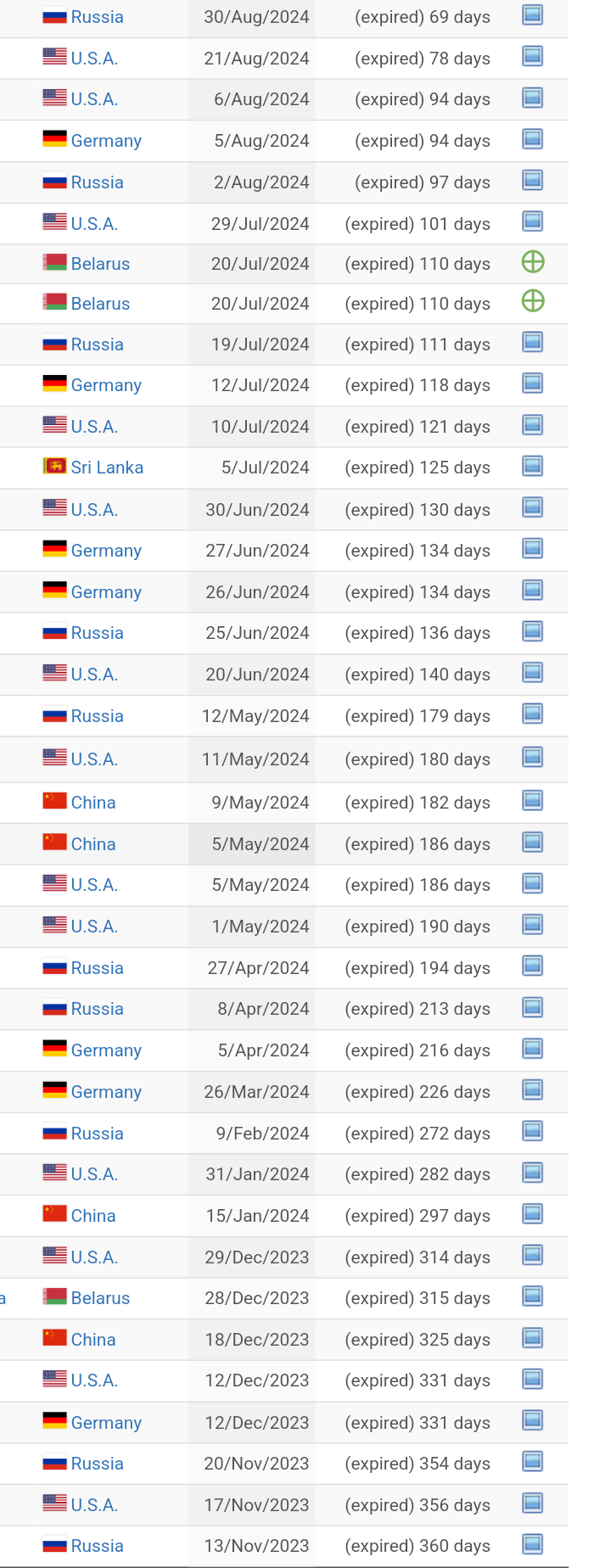Open screenshot icon for Germany 26/Mar/2024
The width and height of the screenshot is (594, 1568).
click(x=532, y=1090)
